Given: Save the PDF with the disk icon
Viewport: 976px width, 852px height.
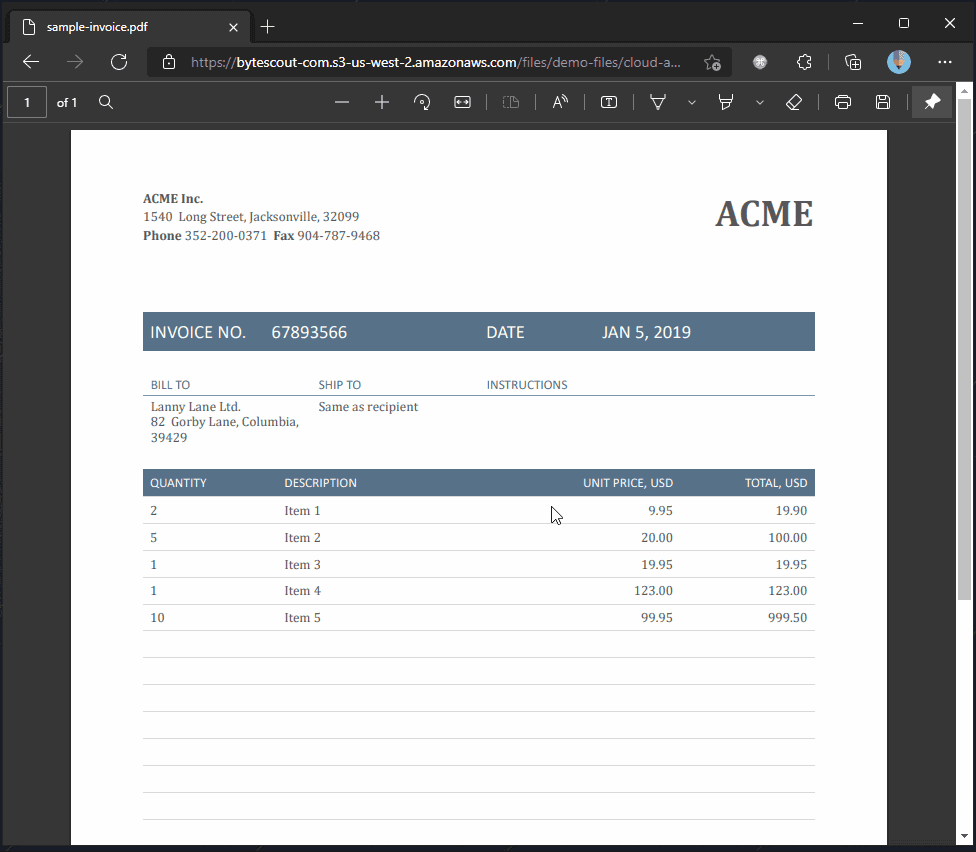Looking at the screenshot, I should click(x=883, y=102).
